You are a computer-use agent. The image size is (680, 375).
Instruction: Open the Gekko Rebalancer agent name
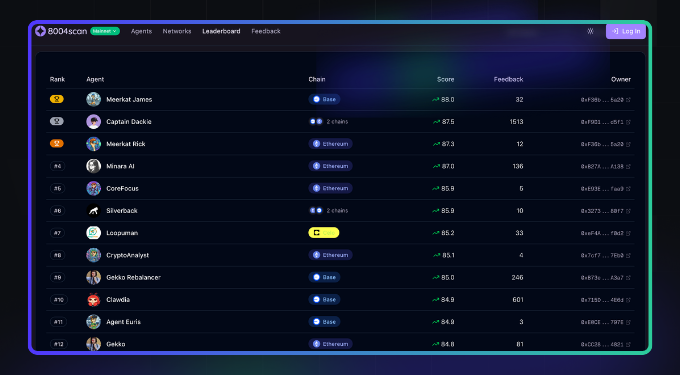click(134, 277)
